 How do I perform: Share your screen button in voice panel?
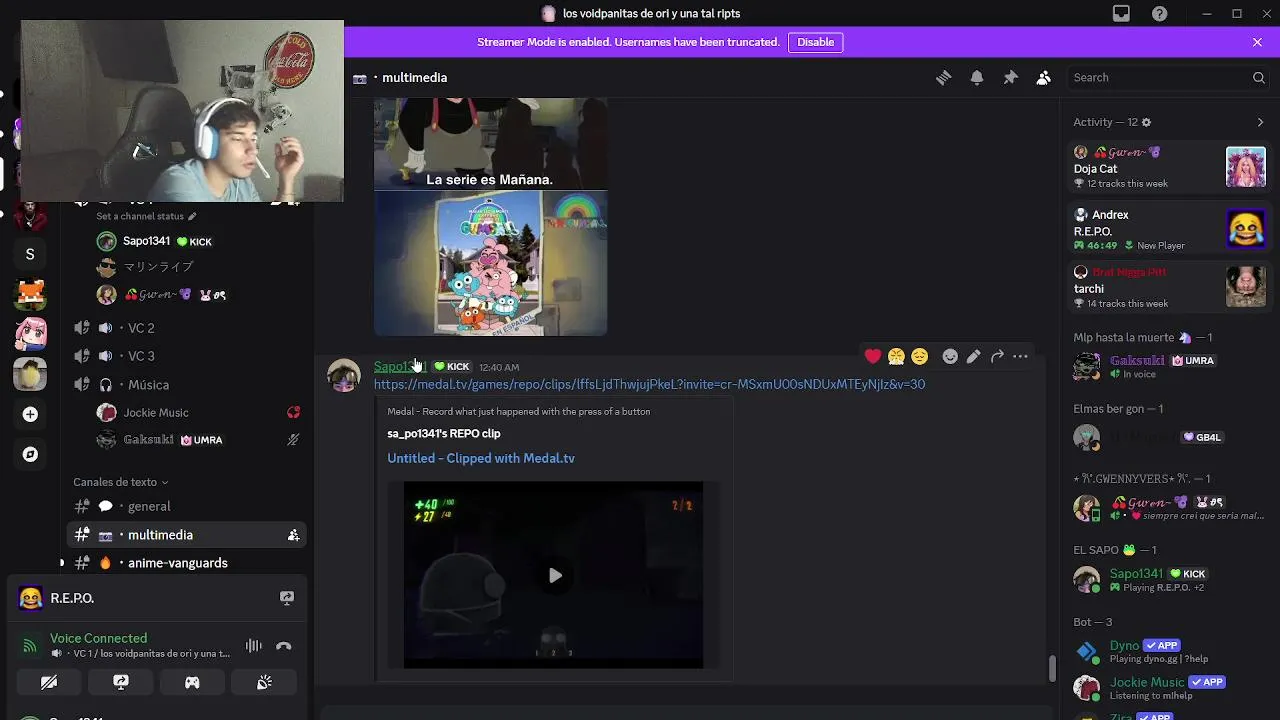tap(121, 682)
